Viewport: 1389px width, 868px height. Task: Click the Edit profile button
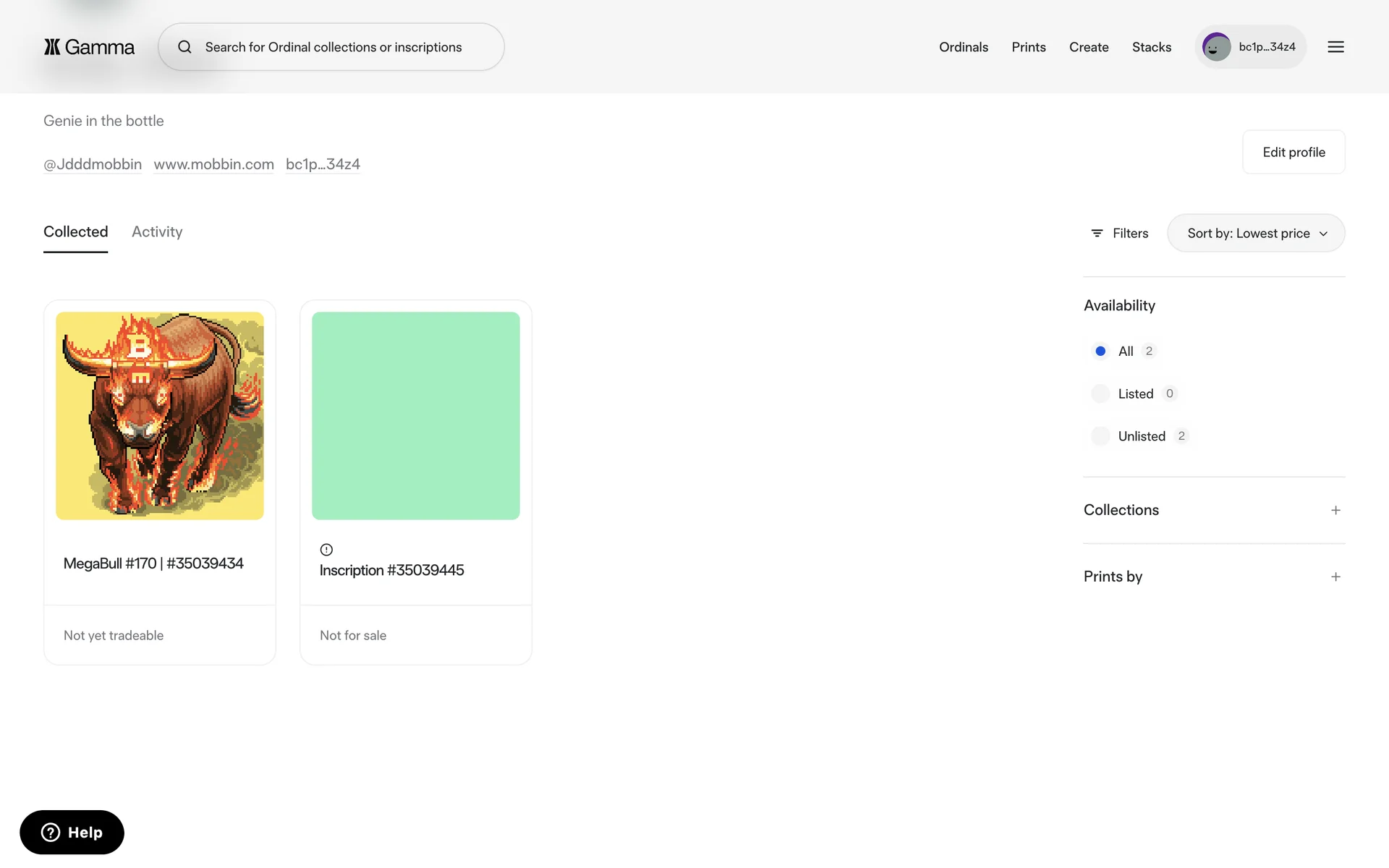click(1294, 152)
